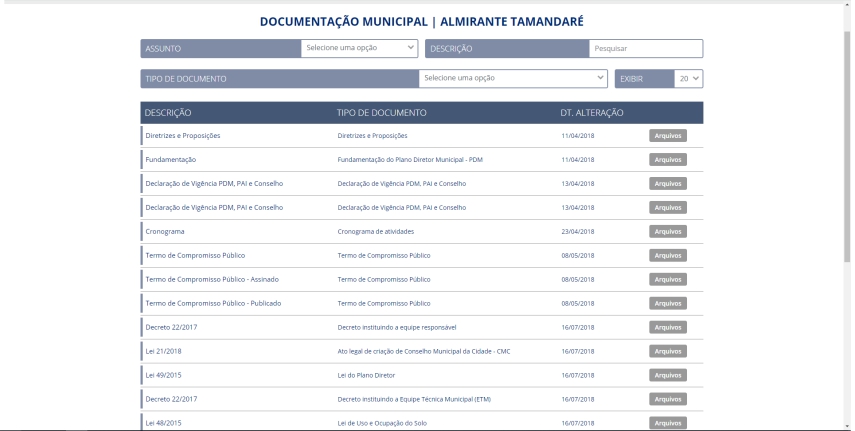The height and width of the screenshot is (431, 855).
Task: Click the Dt. Alteração column header
Action: [x=592, y=113]
